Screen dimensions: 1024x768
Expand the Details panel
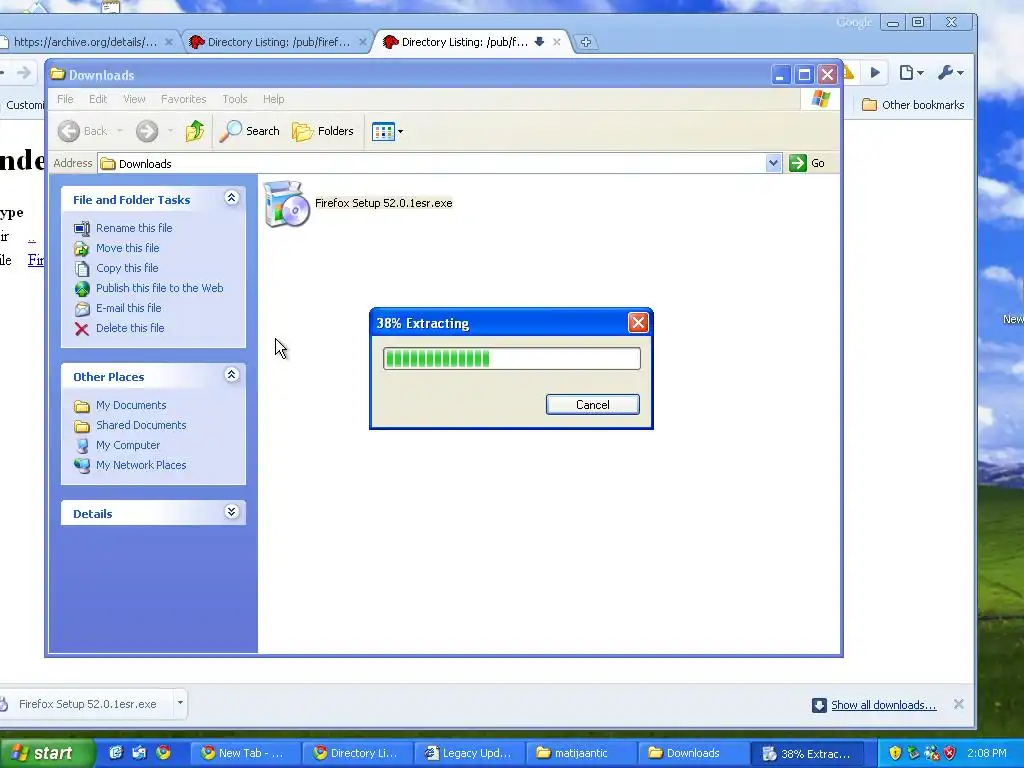pos(231,511)
